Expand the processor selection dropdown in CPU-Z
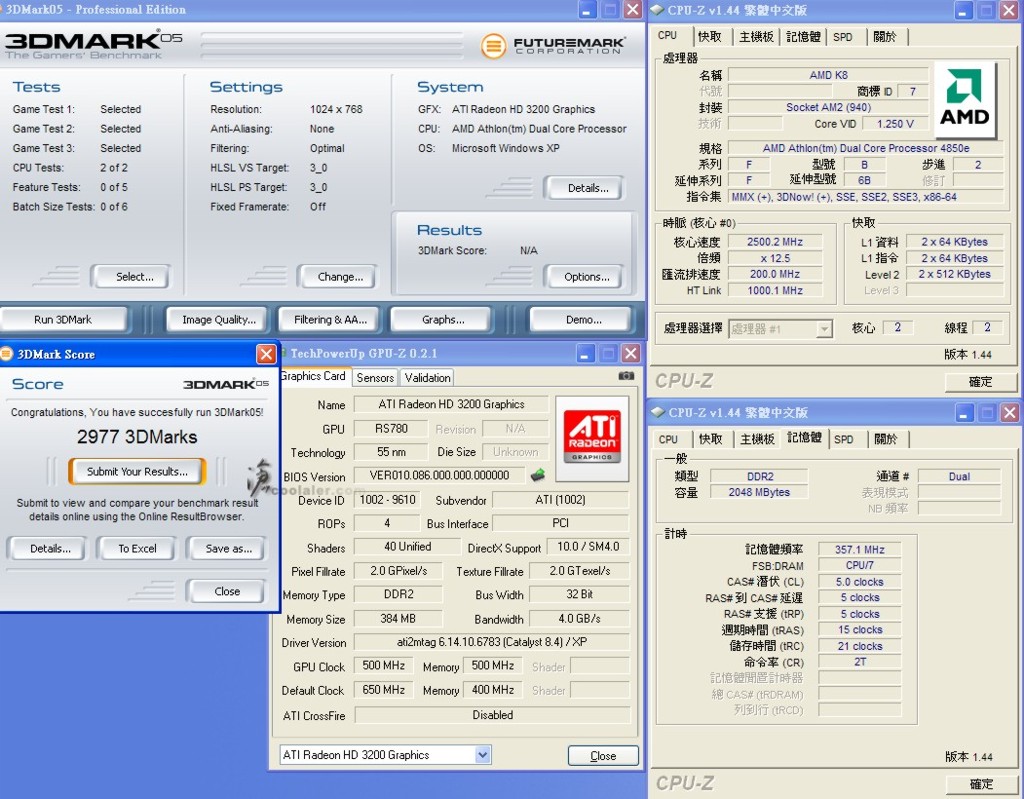The width and height of the screenshot is (1024, 799). tap(825, 329)
